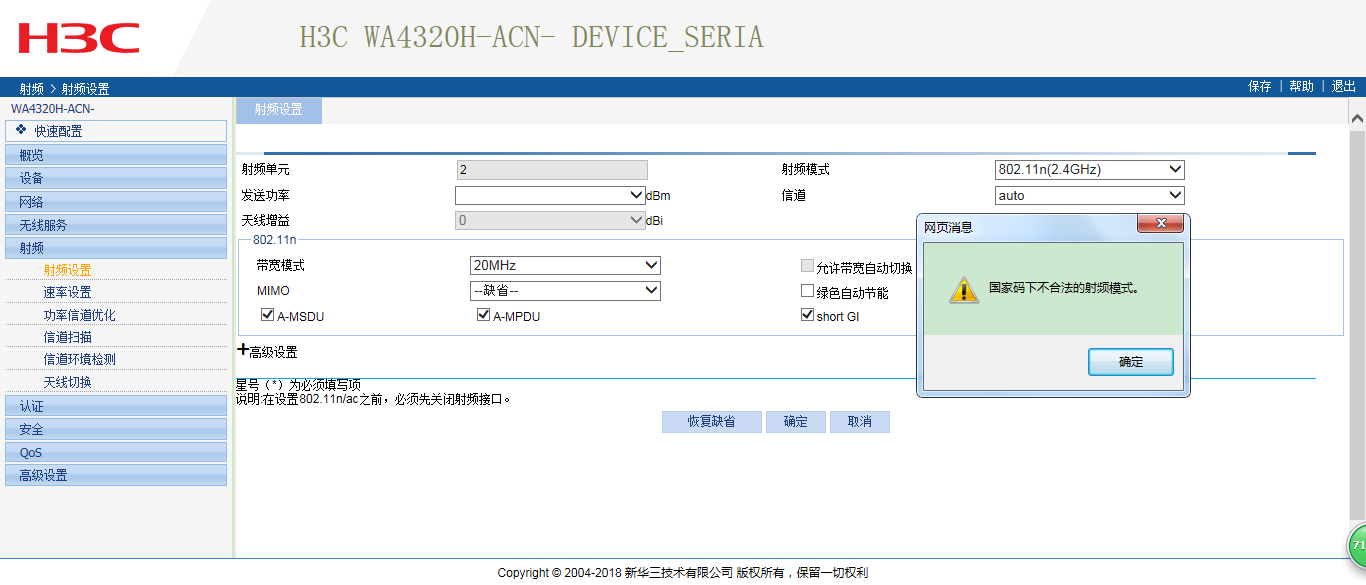
Task: Close the 网页消息 dialog with X
Action: [x=1160, y=223]
